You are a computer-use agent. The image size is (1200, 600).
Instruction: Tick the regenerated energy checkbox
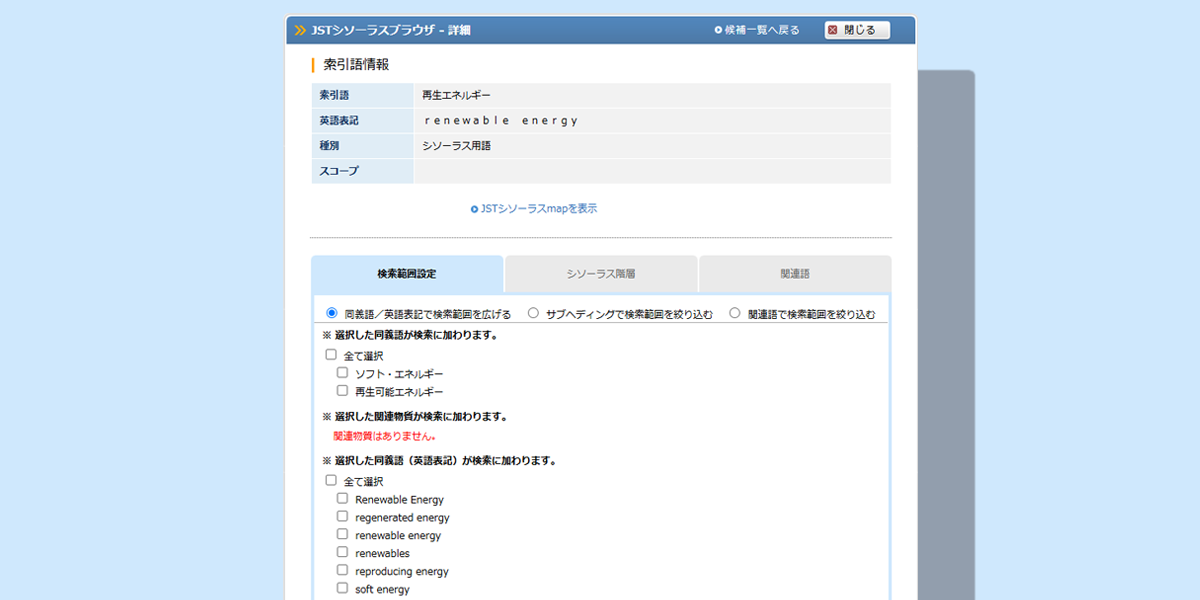point(342,516)
